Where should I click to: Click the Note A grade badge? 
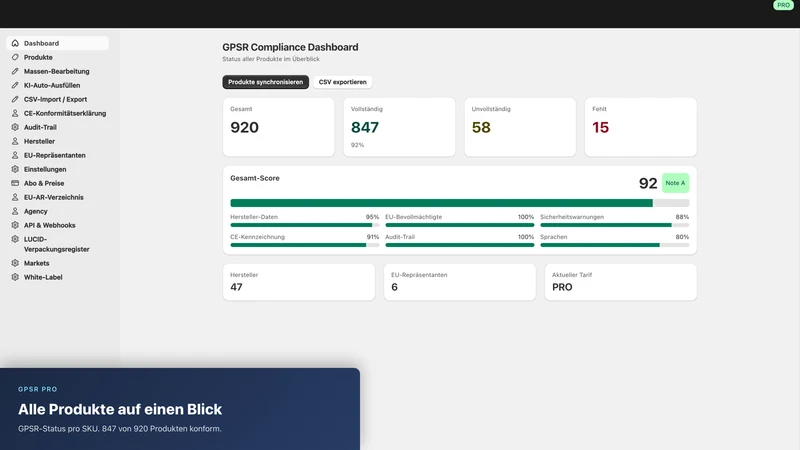coord(675,183)
